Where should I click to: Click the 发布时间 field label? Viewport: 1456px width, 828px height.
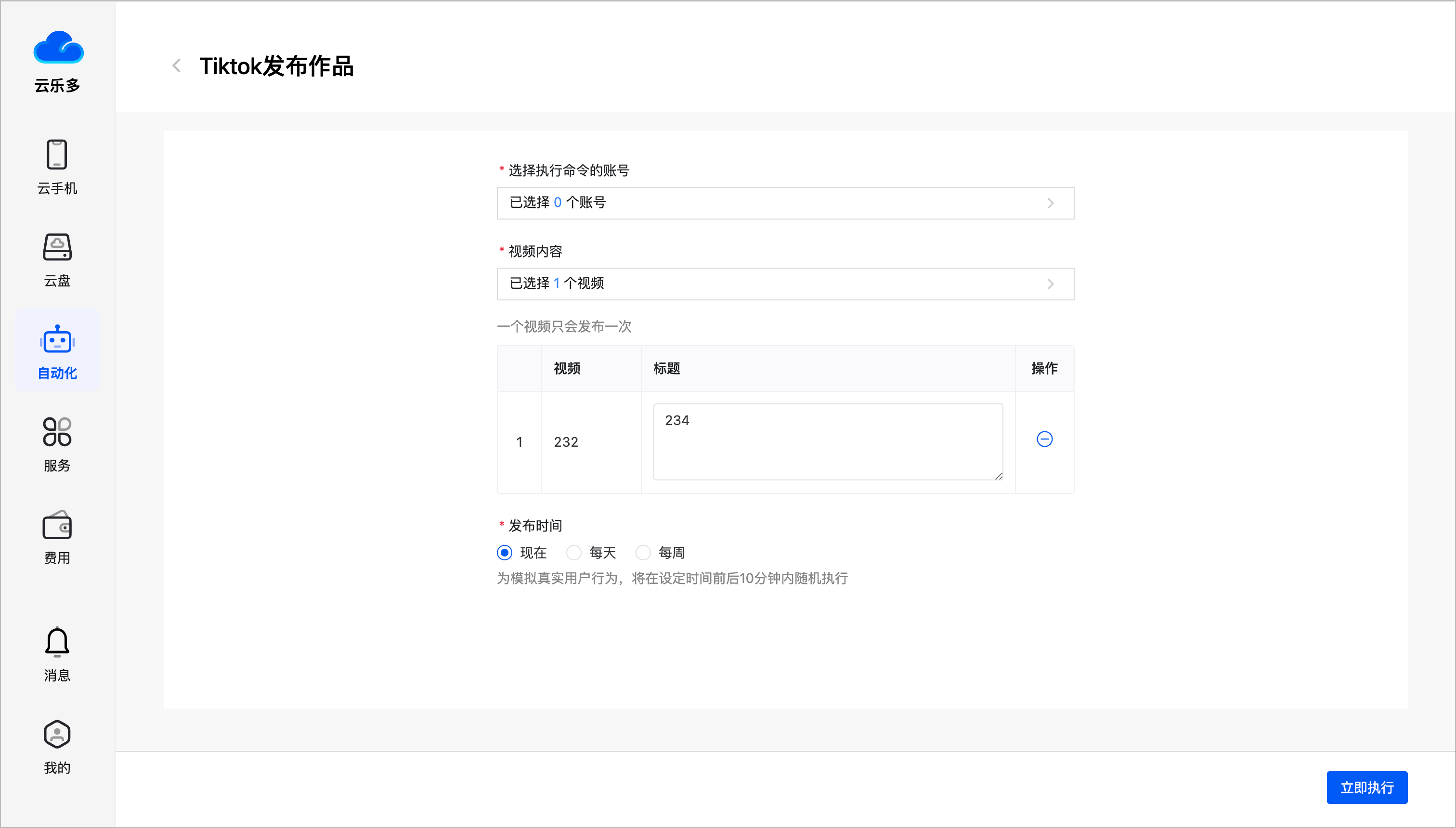[535, 526]
